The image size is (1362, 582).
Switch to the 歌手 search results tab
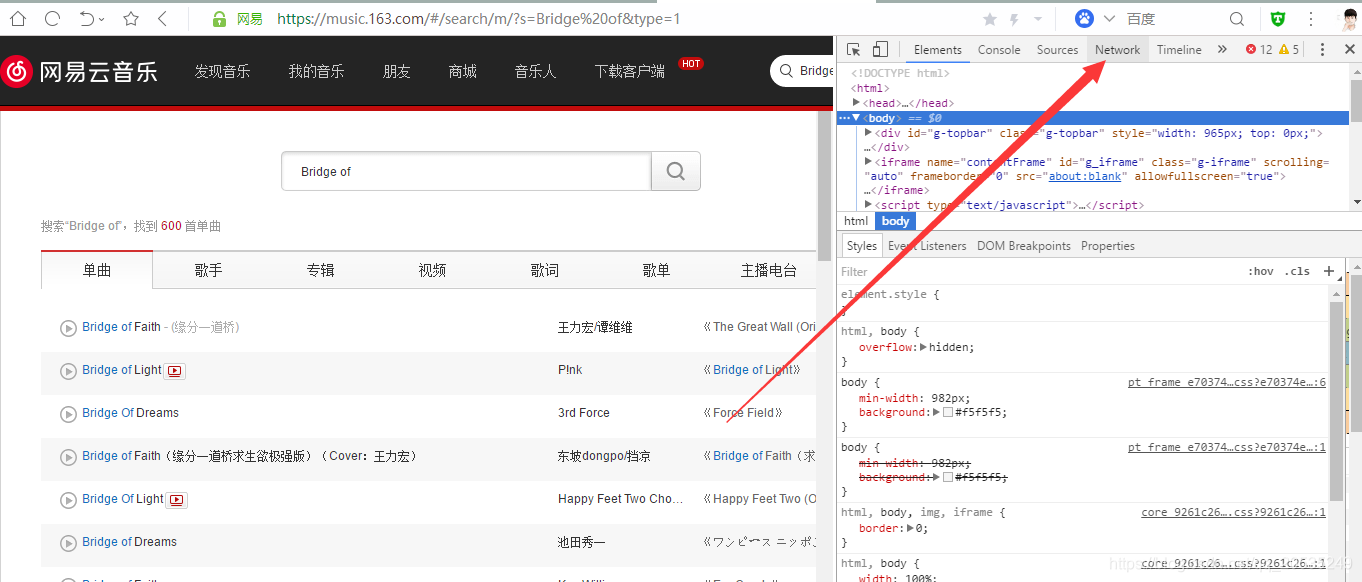point(209,270)
